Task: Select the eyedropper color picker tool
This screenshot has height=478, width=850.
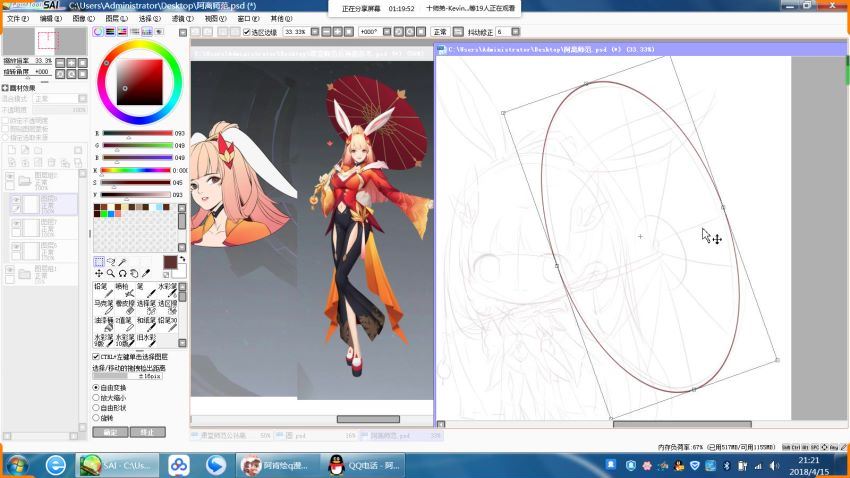Action: (x=146, y=274)
